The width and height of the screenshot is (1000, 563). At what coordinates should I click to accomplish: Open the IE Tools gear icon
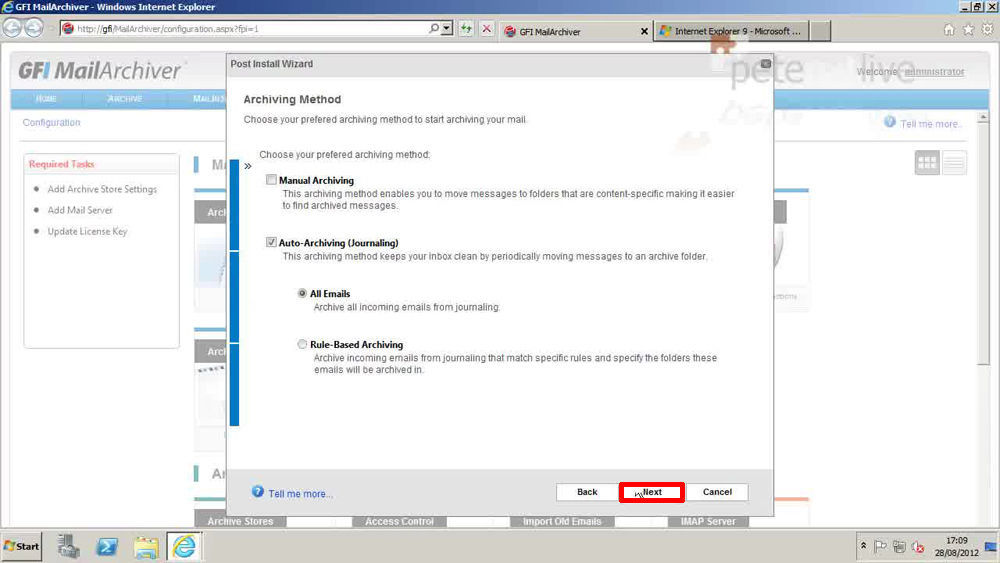[x=987, y=29]
